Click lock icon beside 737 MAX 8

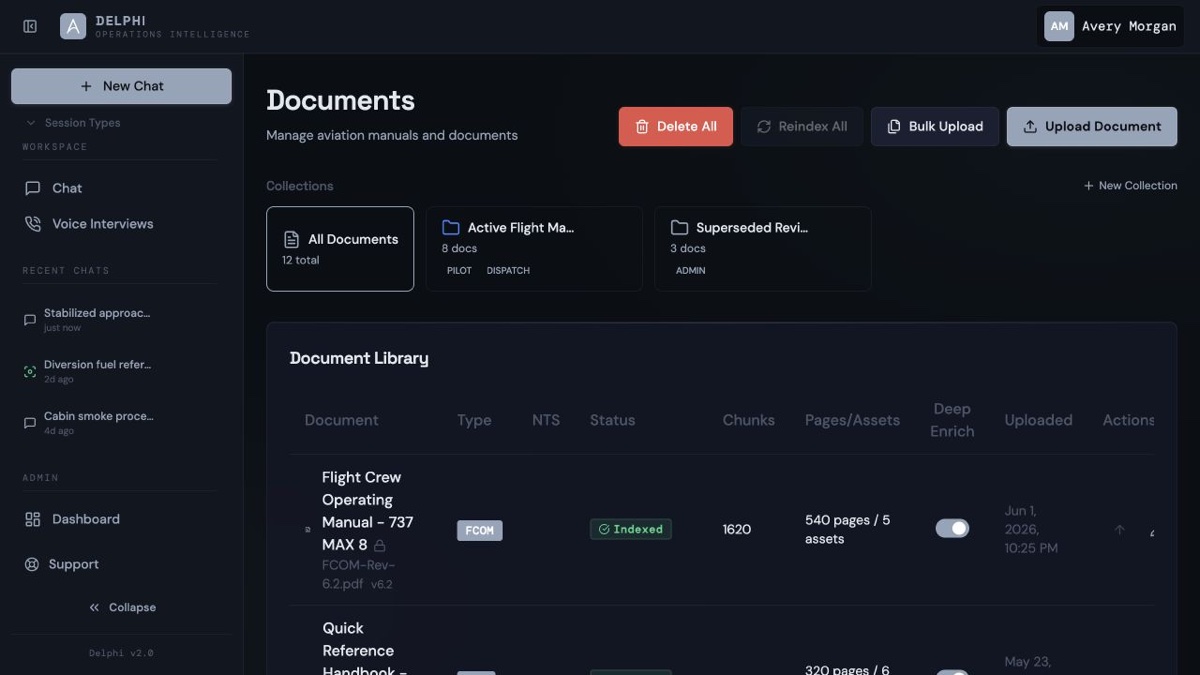pyautogui.click(x=380, y=546)
